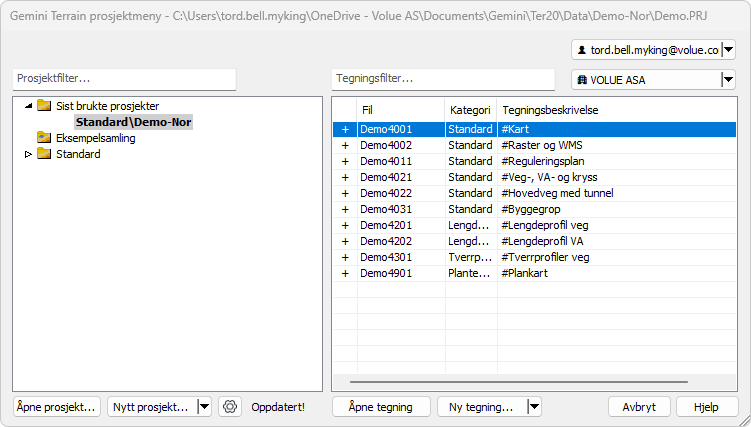Expand the Standard folder in project tree
Image resolution: width=751 pixels, height=427 pixels.
[x=28, y=154]
